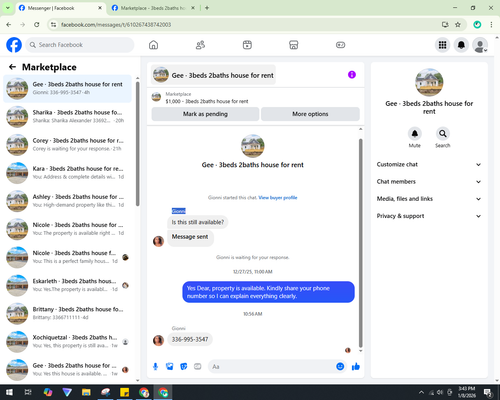Open Sharika's house for rent conversation

coord(67,117)
